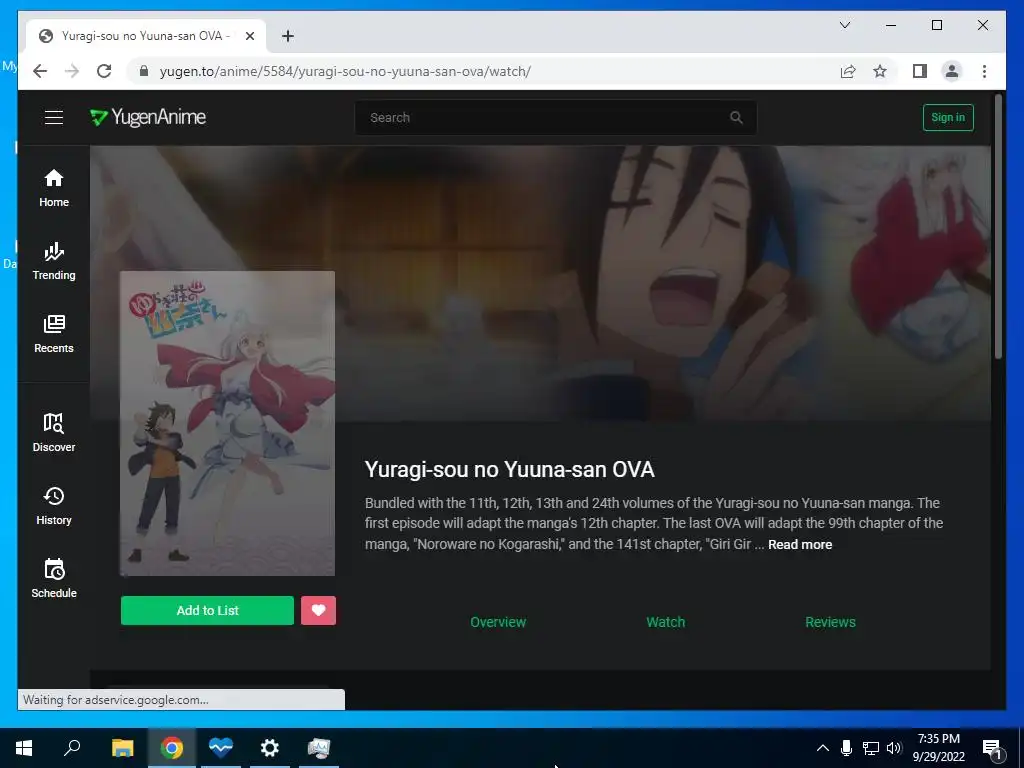Viewport: 1024px width, 768px height.
Task: Click Add to List button
Action: 207,610
